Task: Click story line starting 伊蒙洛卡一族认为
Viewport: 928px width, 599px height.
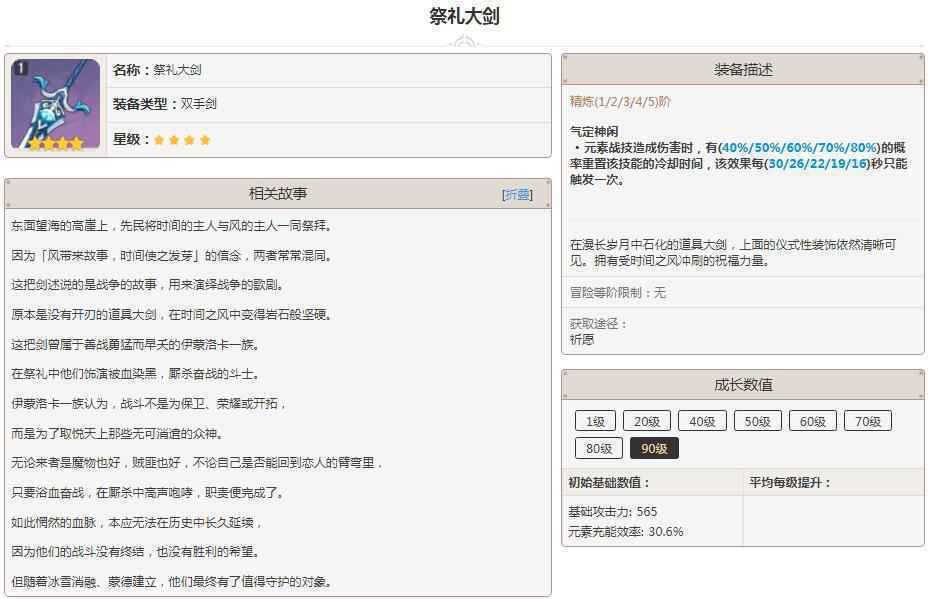Action: (149, 404)
